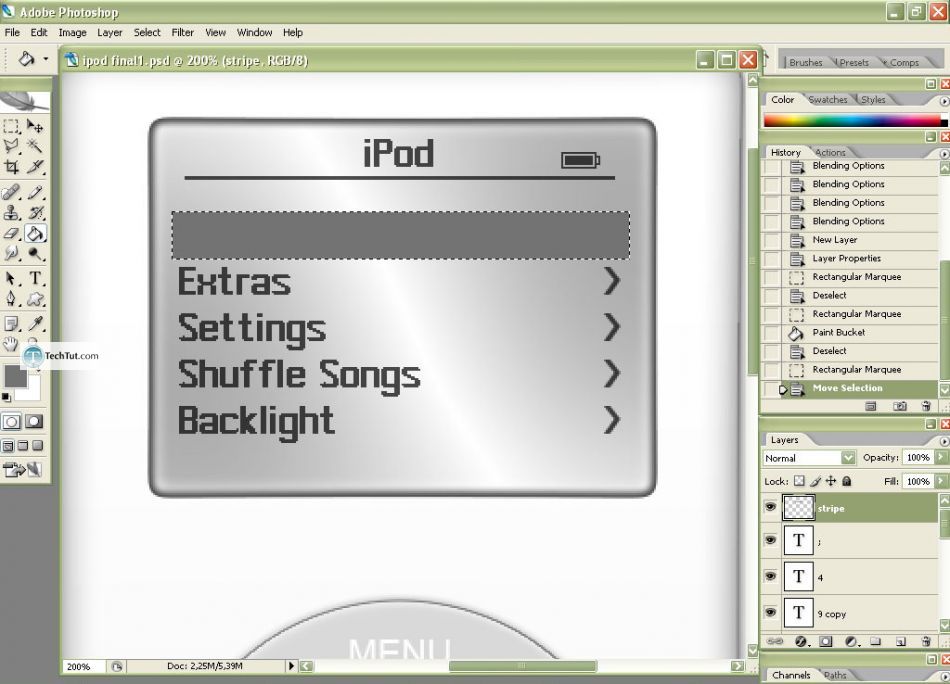Select the Custom Shape tool

tap(35, 299)
